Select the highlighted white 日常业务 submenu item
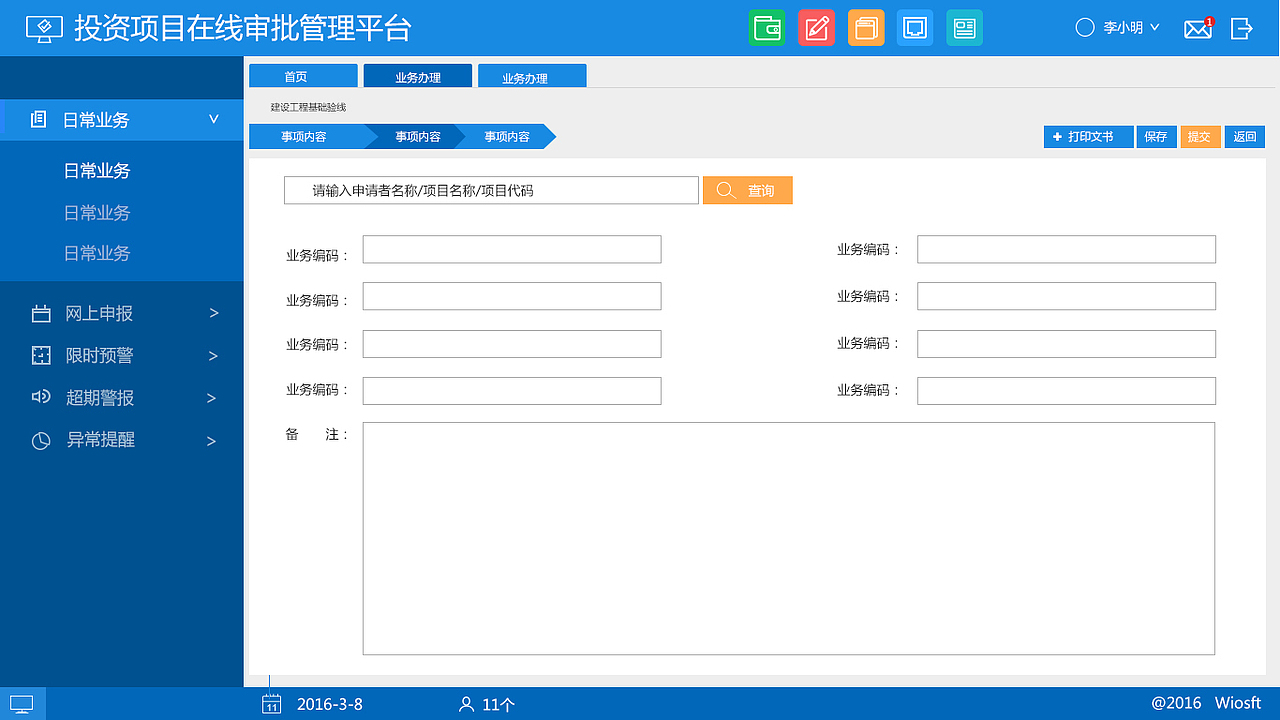The height and width of the screenshot is (720, 1280). [x=97, y=171]
